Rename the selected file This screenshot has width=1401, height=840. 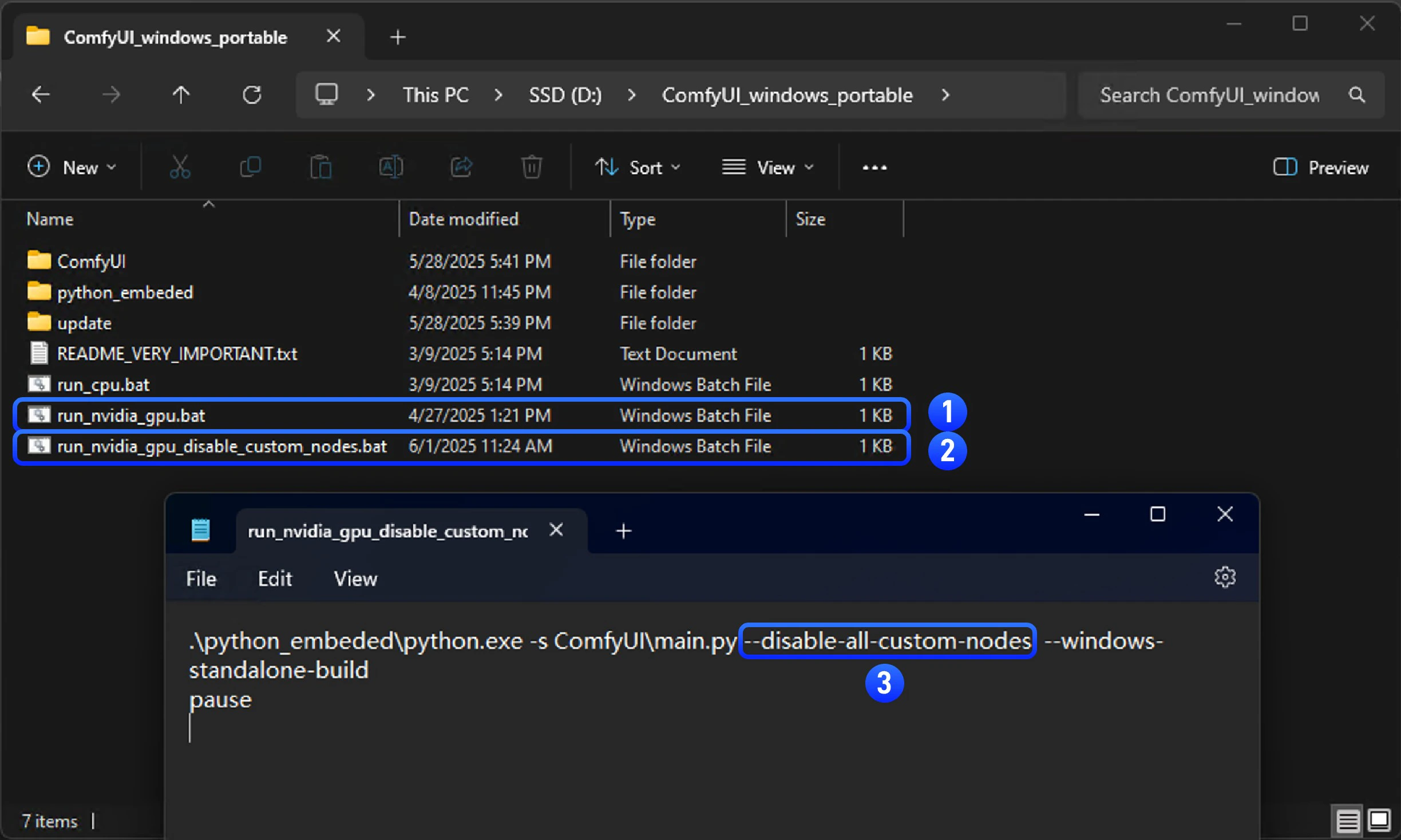391,167
